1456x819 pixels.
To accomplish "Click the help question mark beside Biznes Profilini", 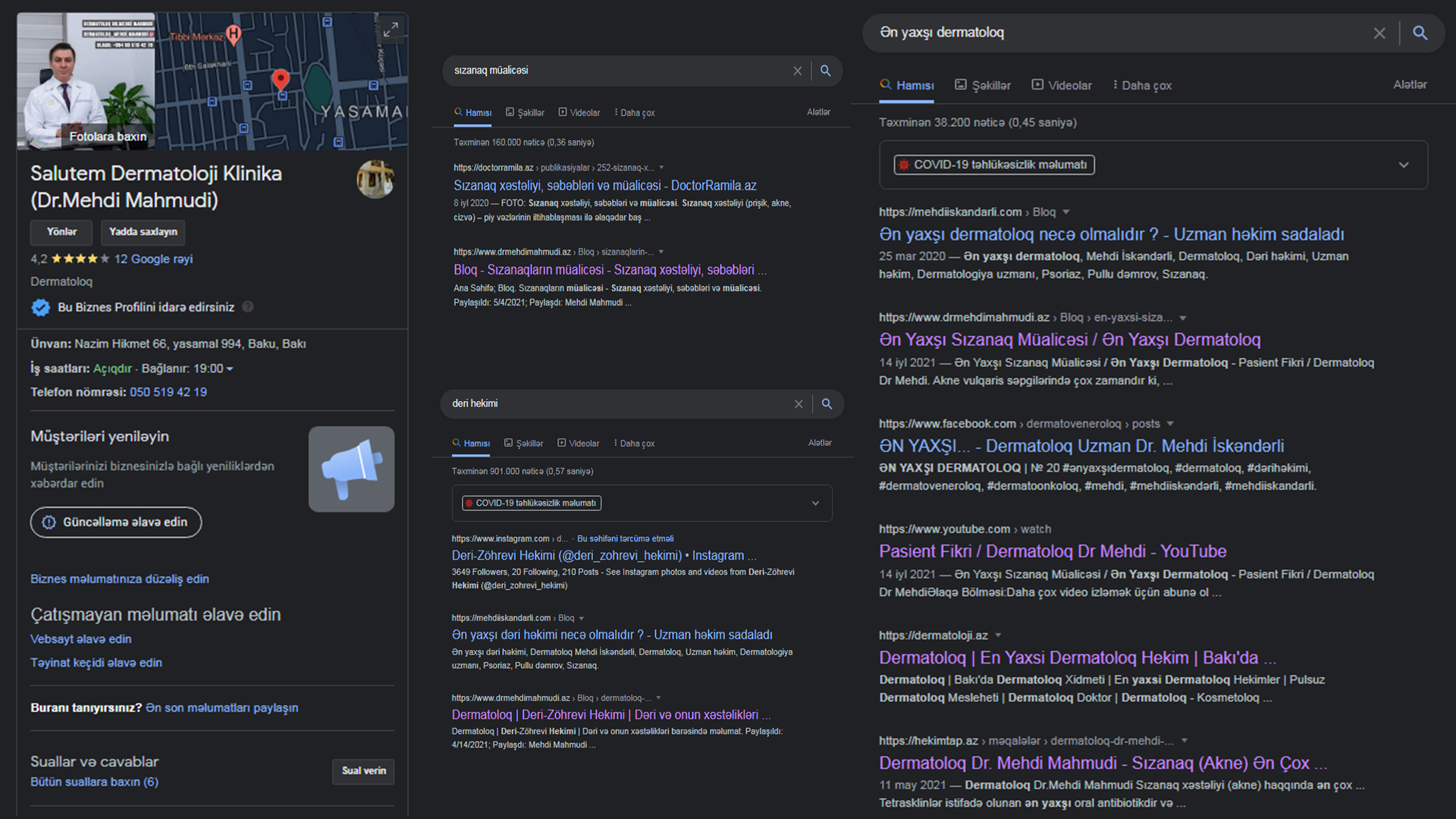I will 248,307.
